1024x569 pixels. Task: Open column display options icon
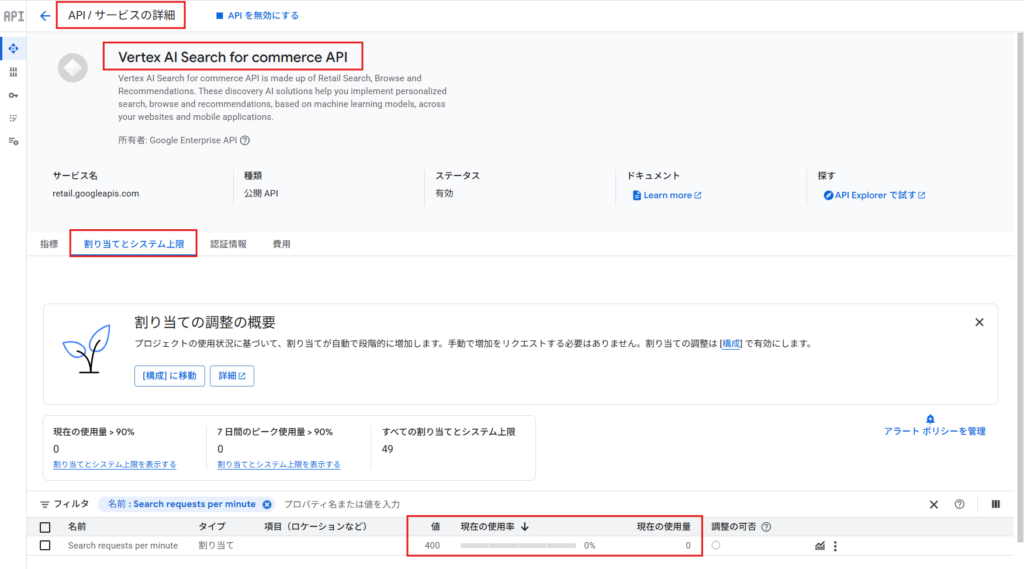click(996, 504)
